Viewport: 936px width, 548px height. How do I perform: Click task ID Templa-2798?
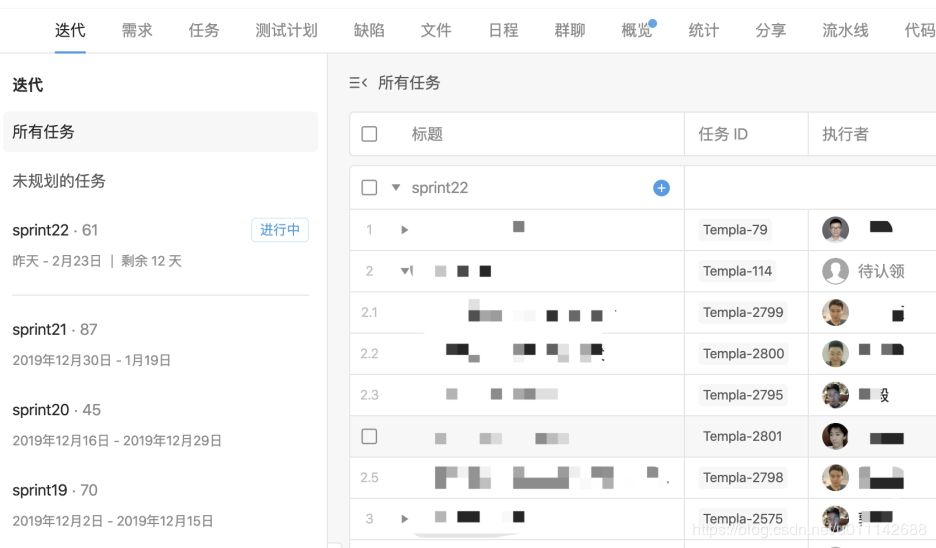pos(743,478)
